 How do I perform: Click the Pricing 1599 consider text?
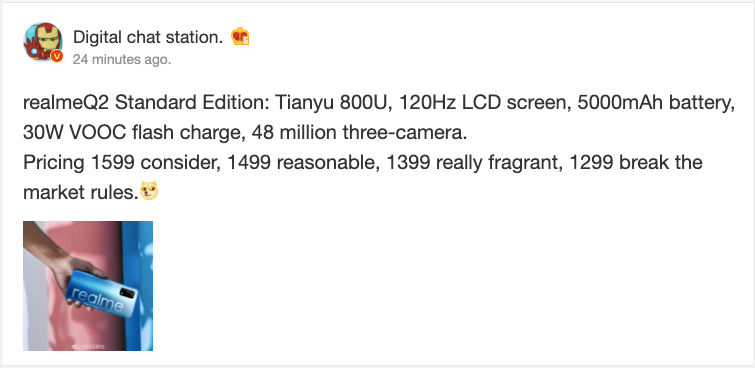(122, 162)
